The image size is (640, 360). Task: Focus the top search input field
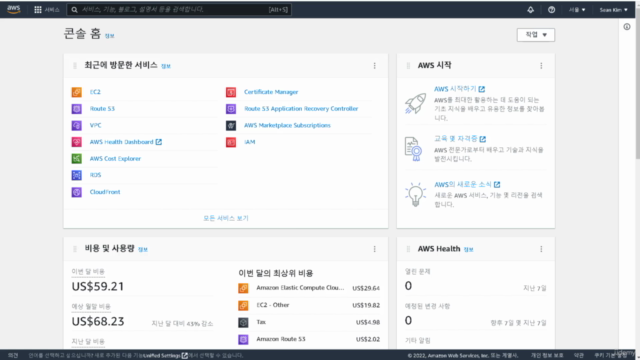[179, 9]
